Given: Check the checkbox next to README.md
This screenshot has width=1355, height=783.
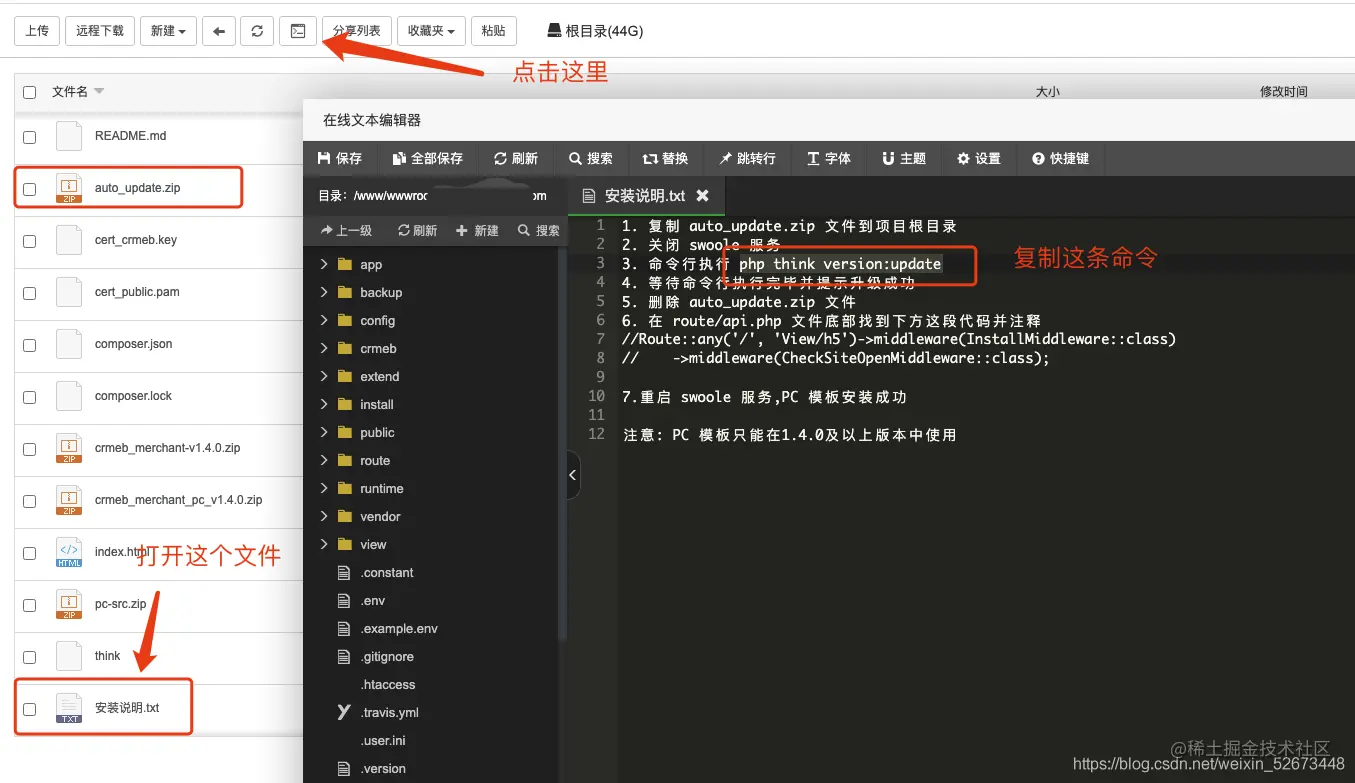Looking at the screenshot, I should (x=29, y=136).
